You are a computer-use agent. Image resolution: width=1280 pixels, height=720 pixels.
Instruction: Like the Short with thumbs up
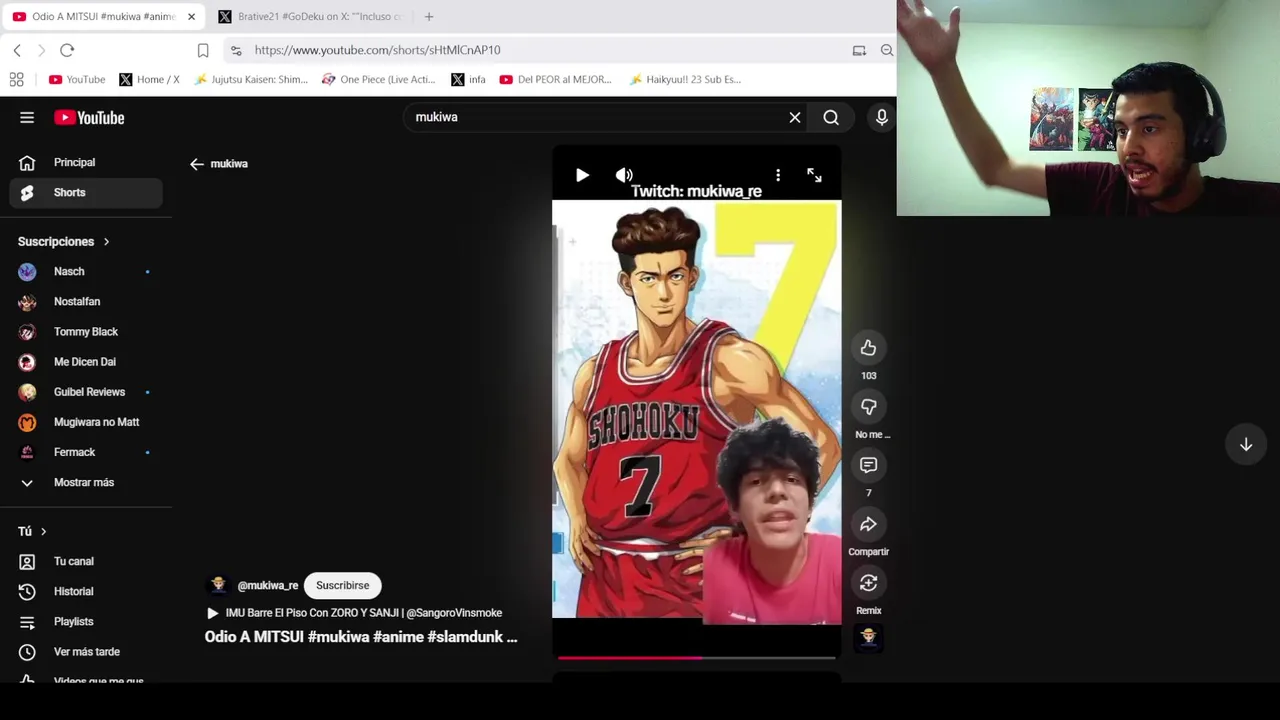[x=868, y=348]
